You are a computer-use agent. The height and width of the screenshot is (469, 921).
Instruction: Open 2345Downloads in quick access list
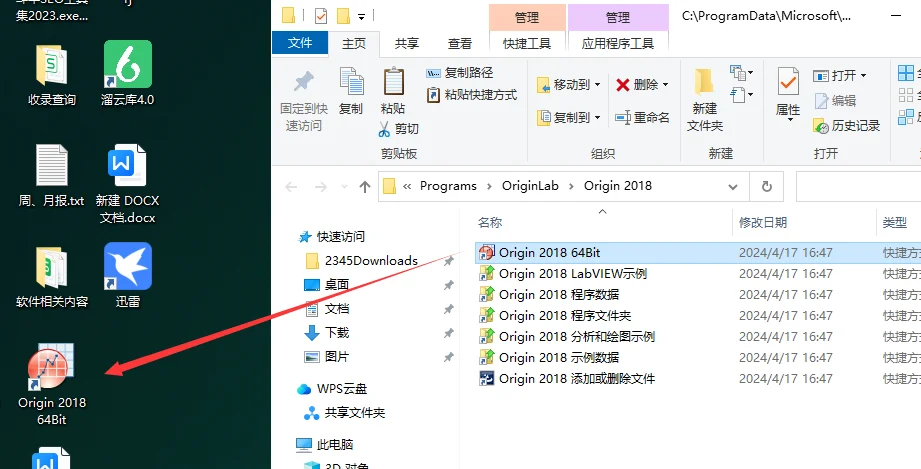[371, 260]
